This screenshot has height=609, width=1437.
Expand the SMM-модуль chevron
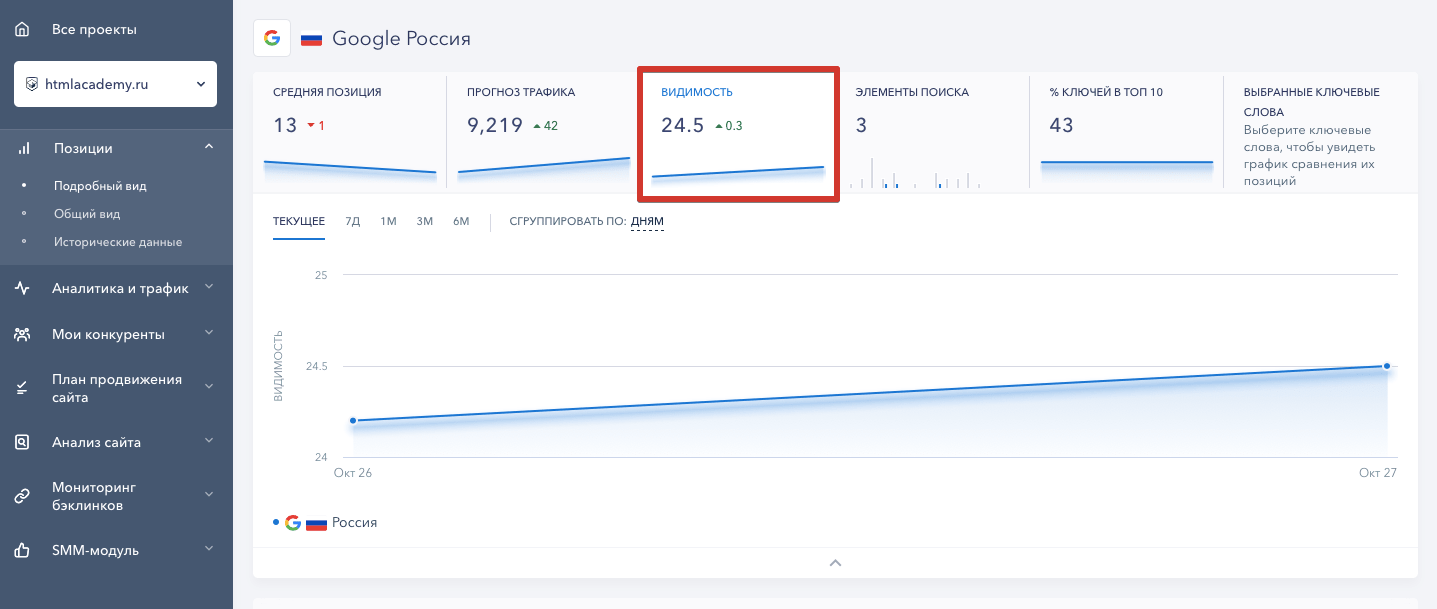coord(209,549)
